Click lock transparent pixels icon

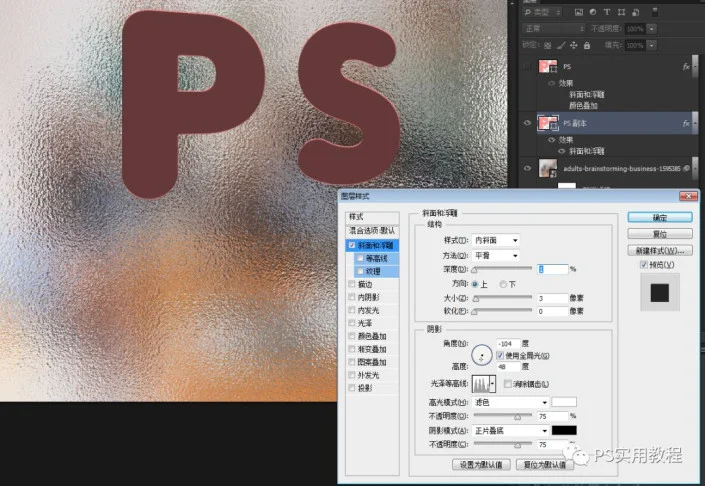click(547, 45)
